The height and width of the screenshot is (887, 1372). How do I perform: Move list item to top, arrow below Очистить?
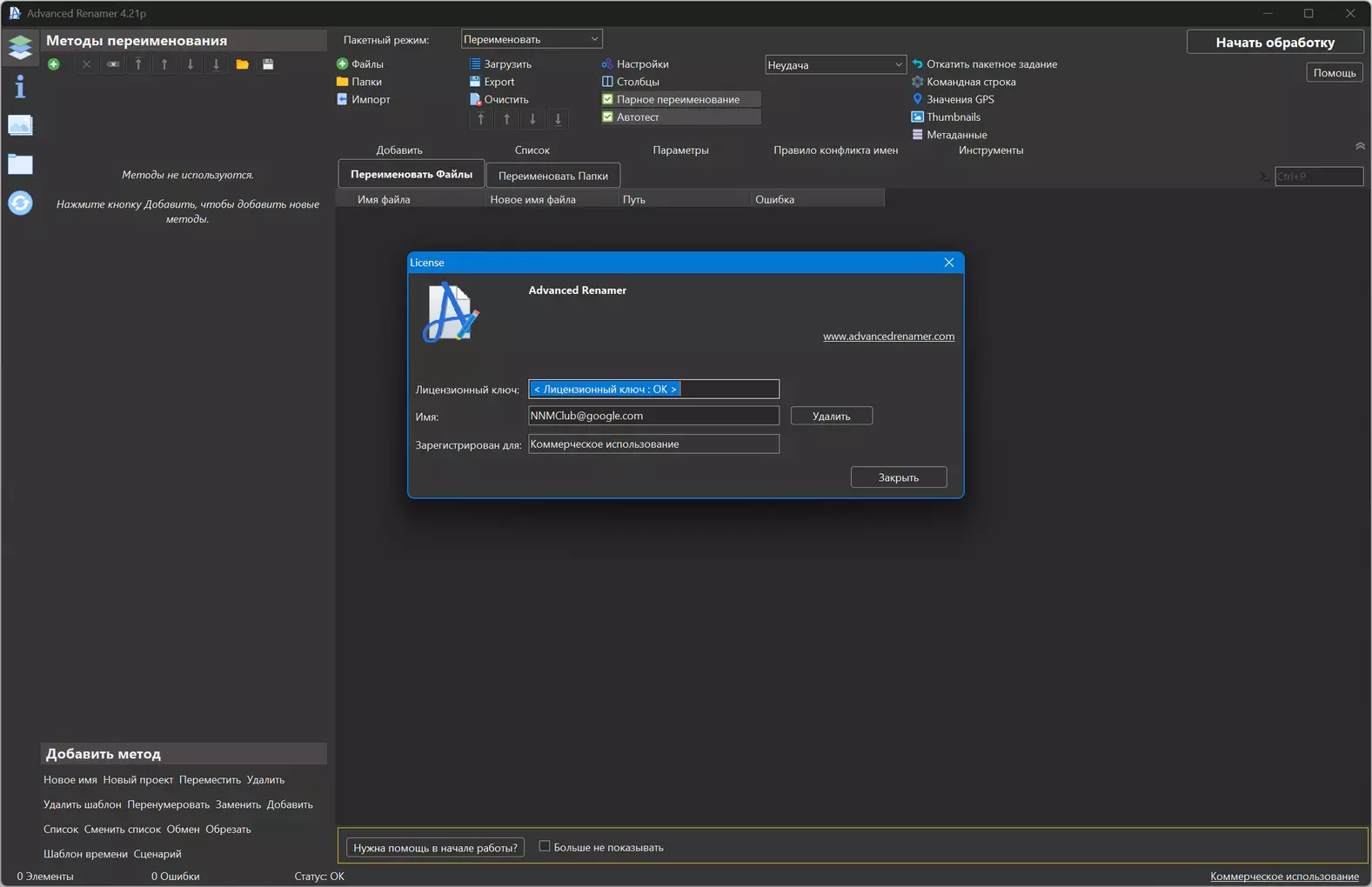tap(481, 119)
